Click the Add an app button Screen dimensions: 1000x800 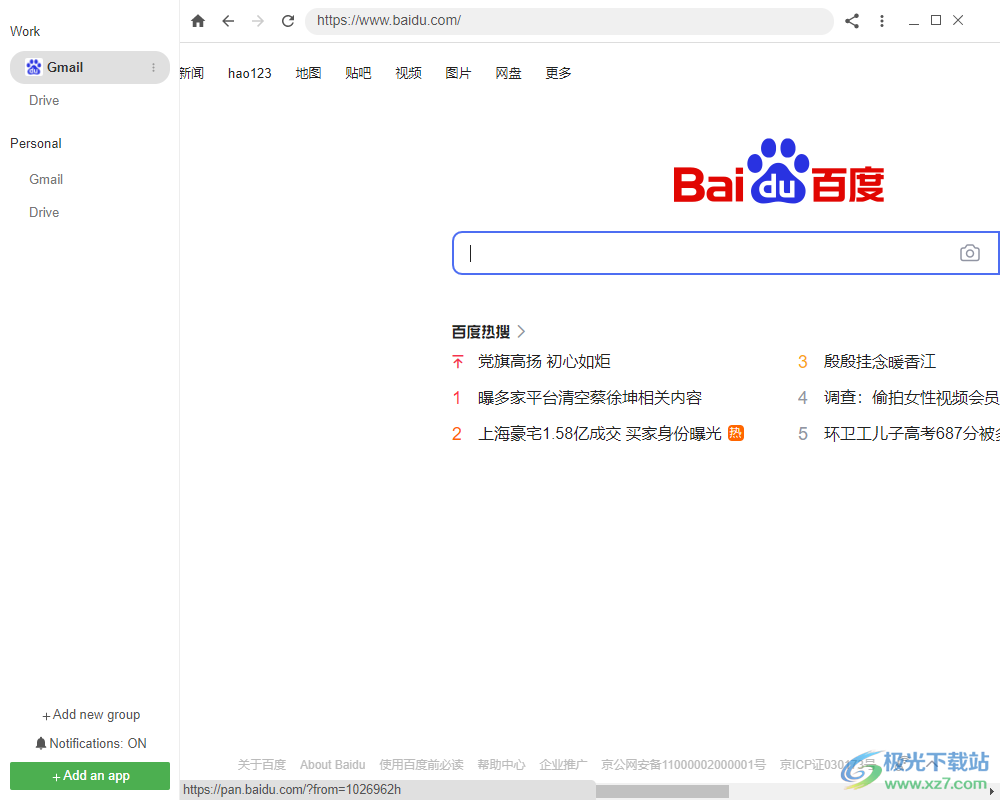[90, 776]
